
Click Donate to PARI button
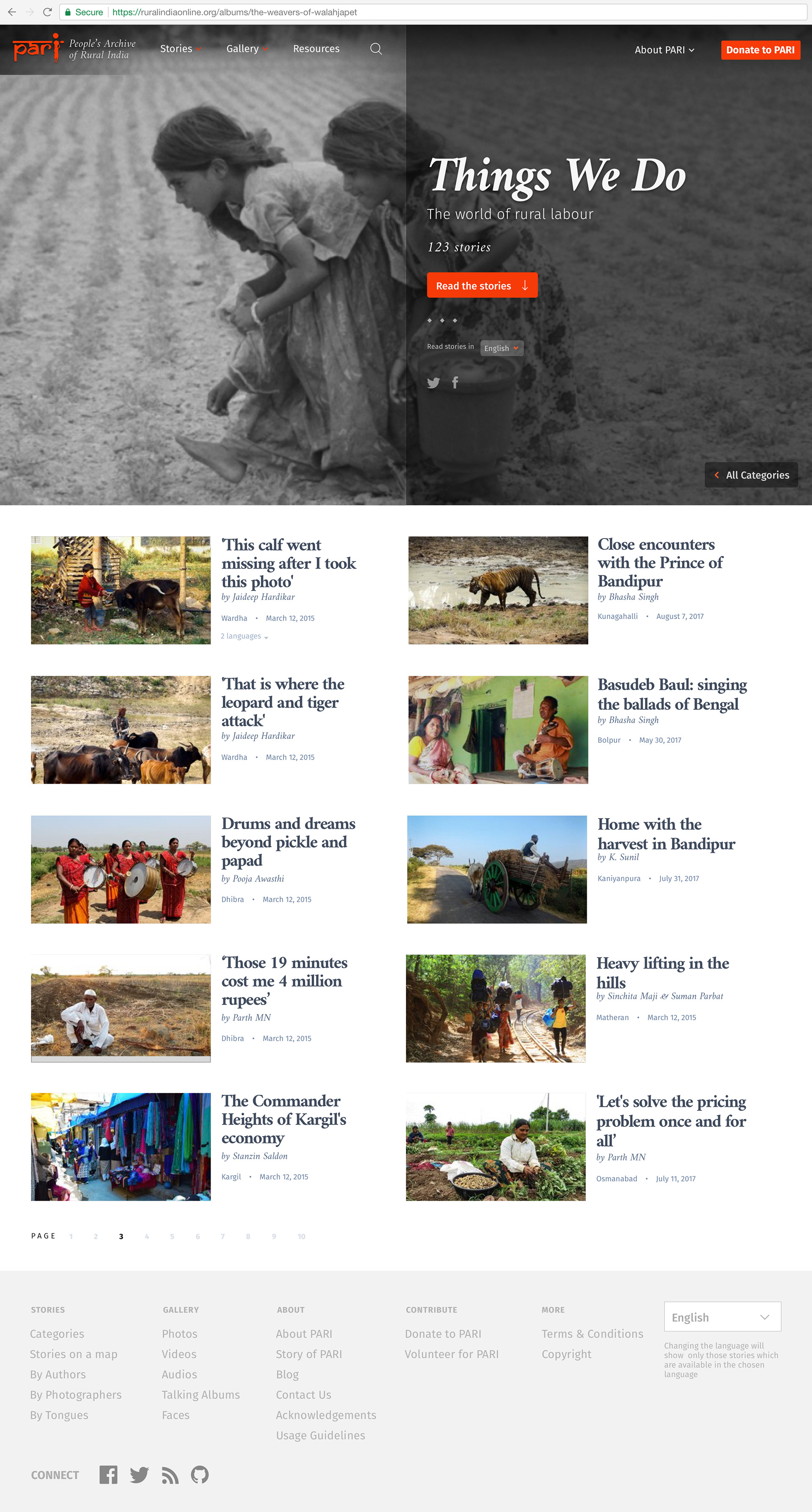click(x=760, y=50)
